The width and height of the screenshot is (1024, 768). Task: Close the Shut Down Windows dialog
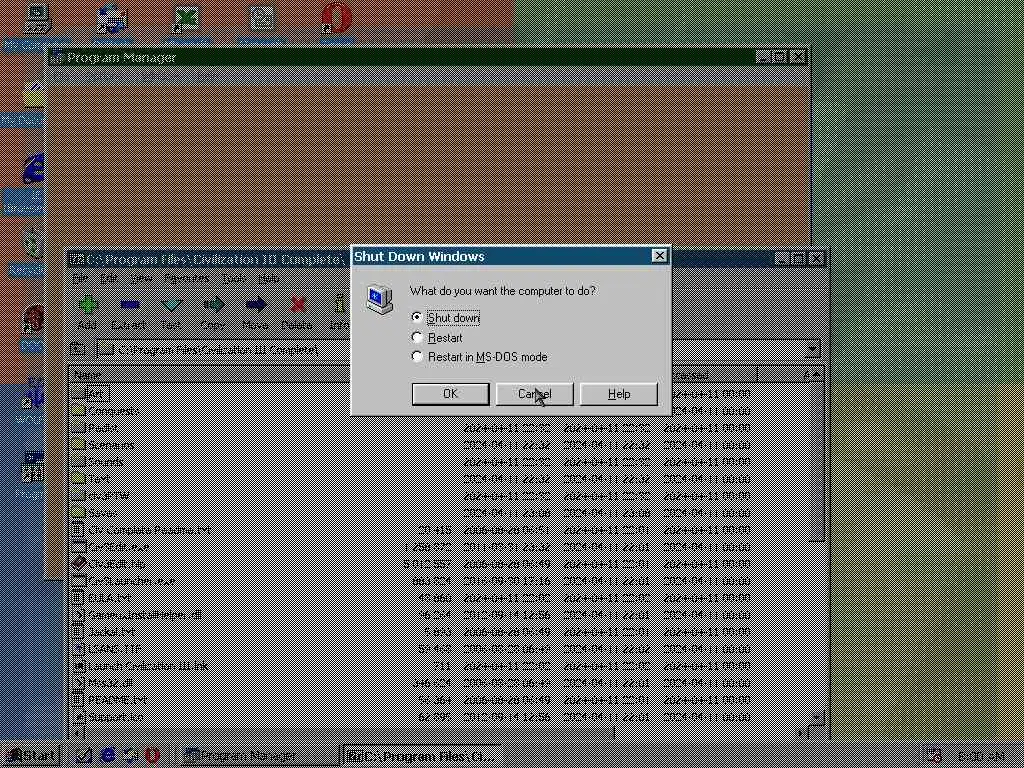660,256
